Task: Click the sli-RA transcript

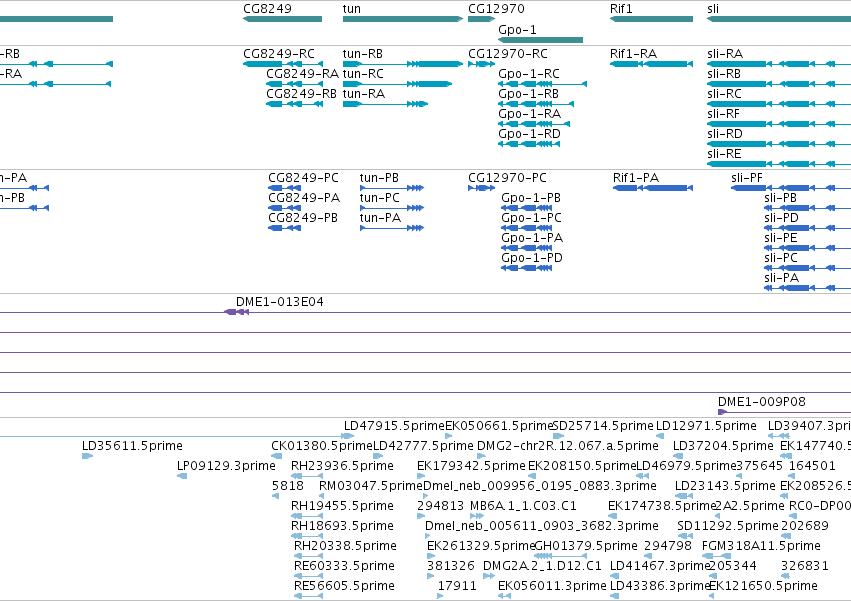Action: 779,64
